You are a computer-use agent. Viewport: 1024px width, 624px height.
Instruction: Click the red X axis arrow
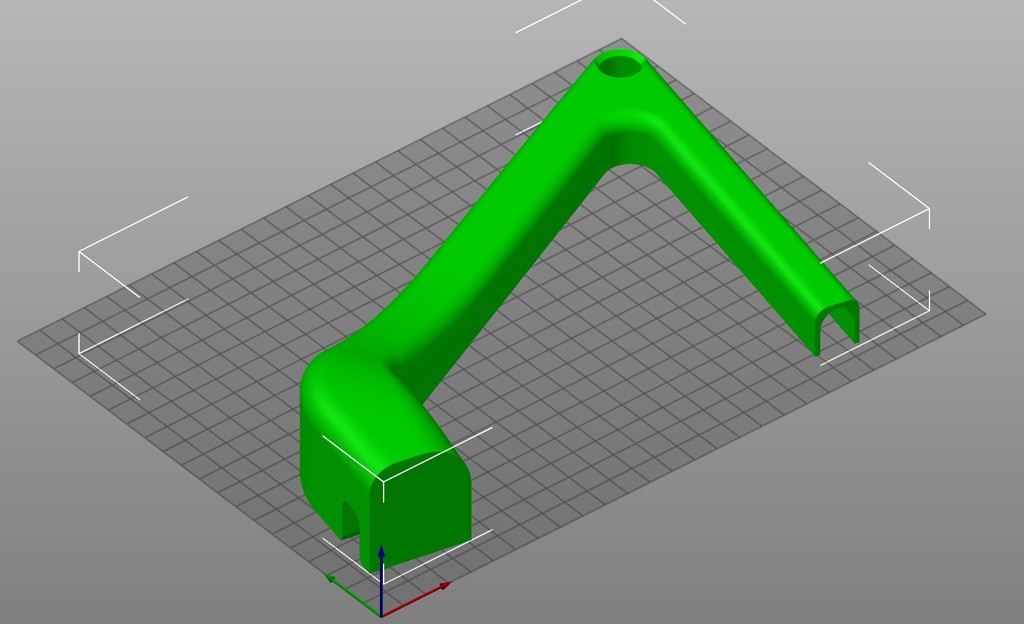coord(416,599)
